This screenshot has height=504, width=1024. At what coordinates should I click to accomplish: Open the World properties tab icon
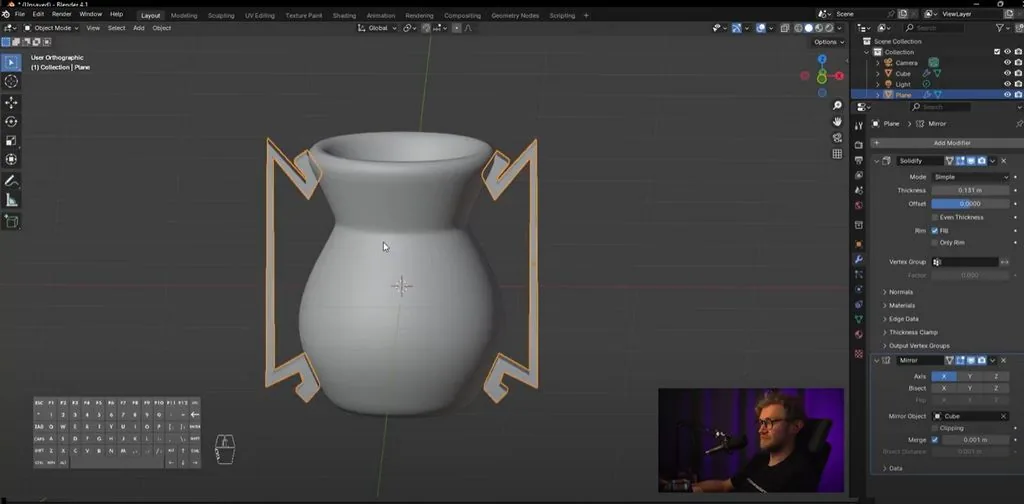point(859,205)
